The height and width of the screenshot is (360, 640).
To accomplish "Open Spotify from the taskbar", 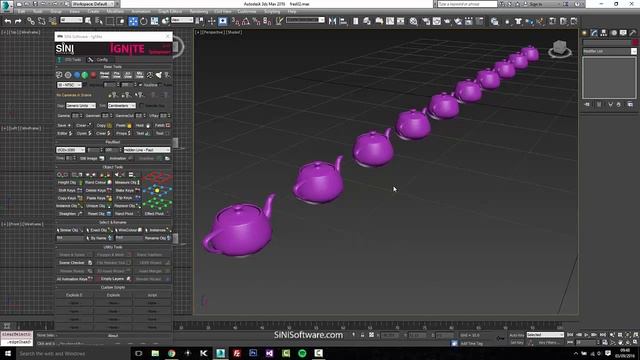I will coord(302,353).
